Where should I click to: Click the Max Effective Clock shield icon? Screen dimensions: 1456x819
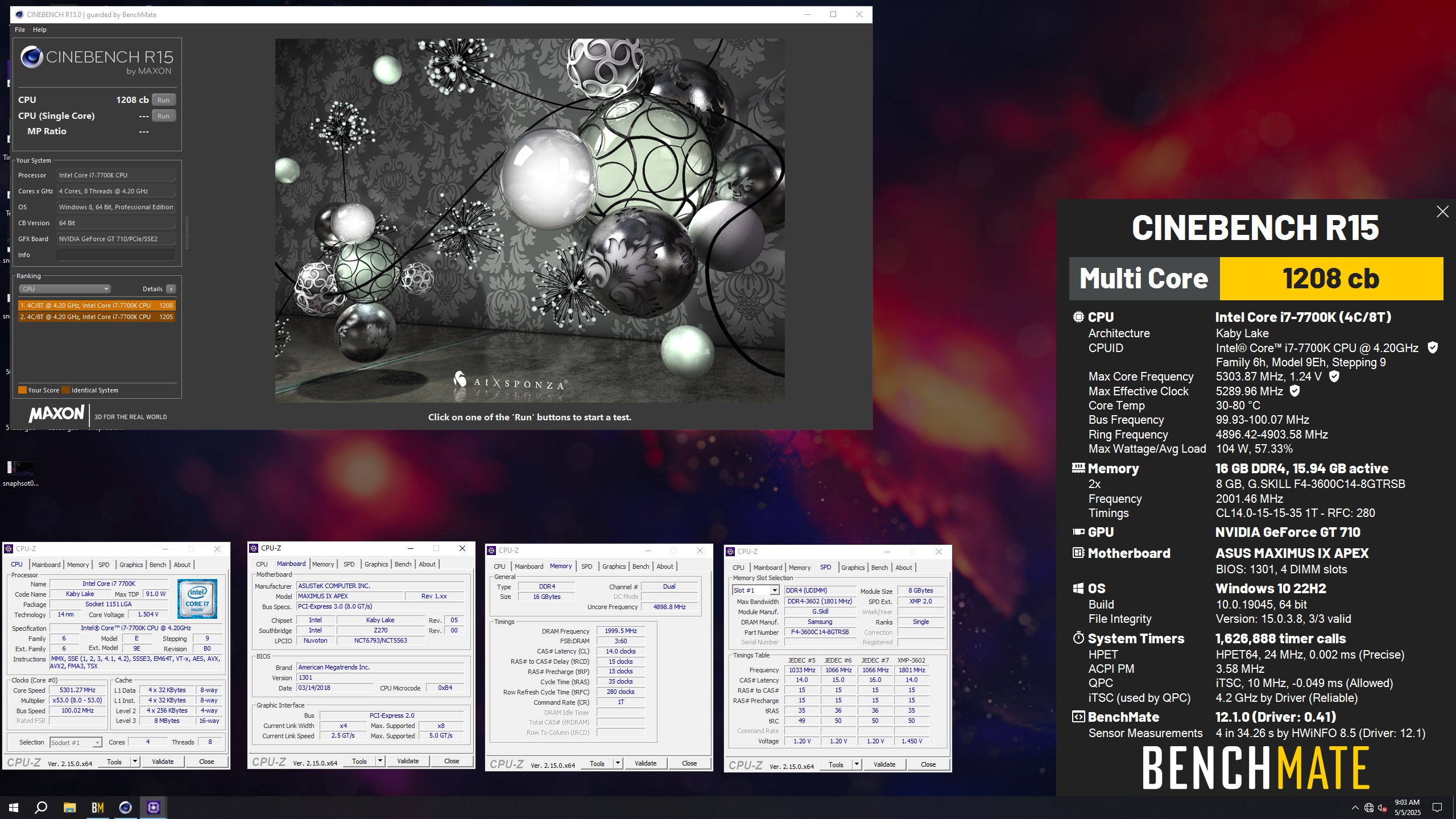coord(1294,391)
